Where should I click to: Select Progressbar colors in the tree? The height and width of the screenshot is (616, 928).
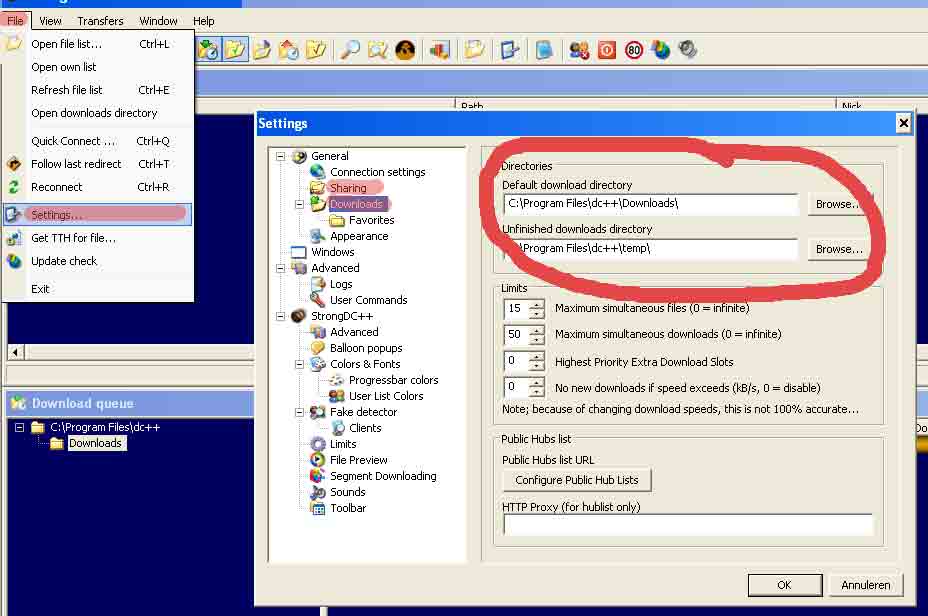(394, 380)
